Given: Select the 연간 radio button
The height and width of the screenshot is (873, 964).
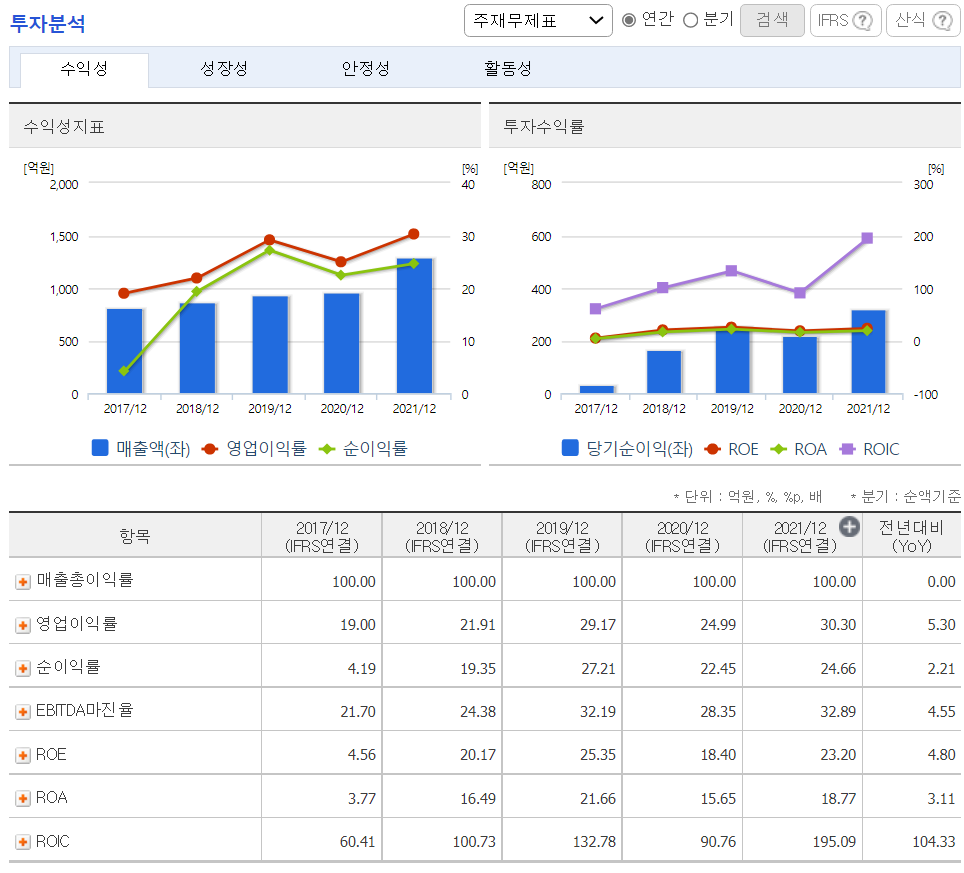Looking at the screenshot, I should tap(628, 20).
